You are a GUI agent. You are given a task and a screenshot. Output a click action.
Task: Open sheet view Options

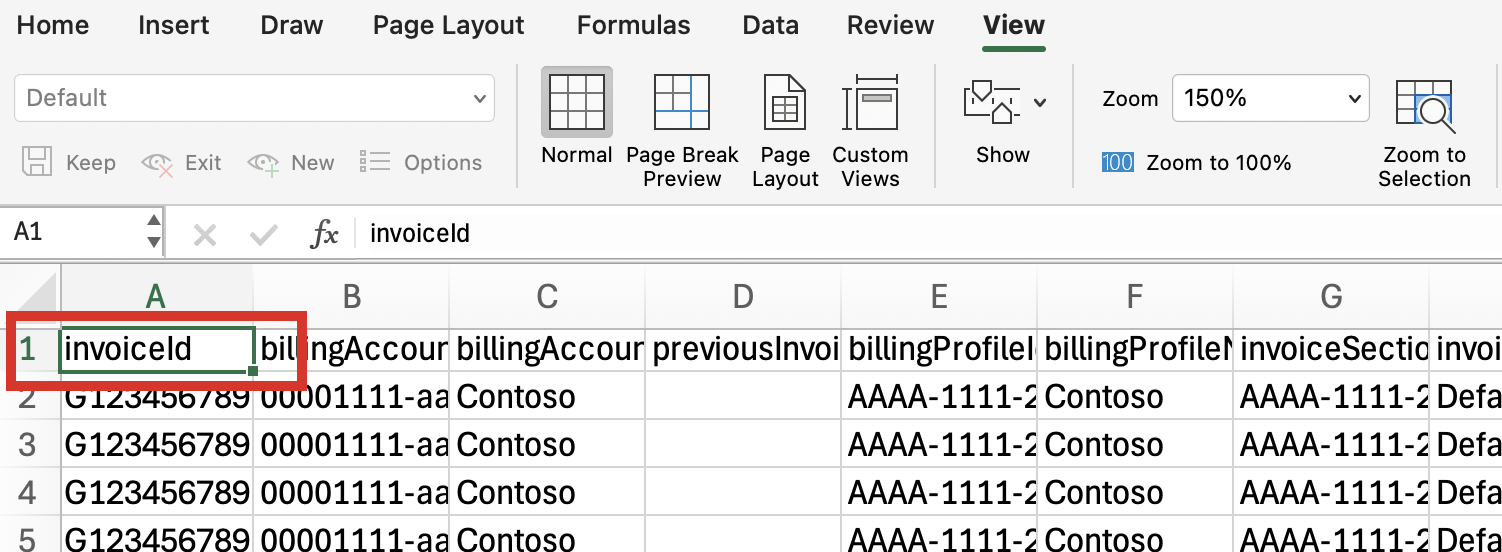tap(375, 163)
